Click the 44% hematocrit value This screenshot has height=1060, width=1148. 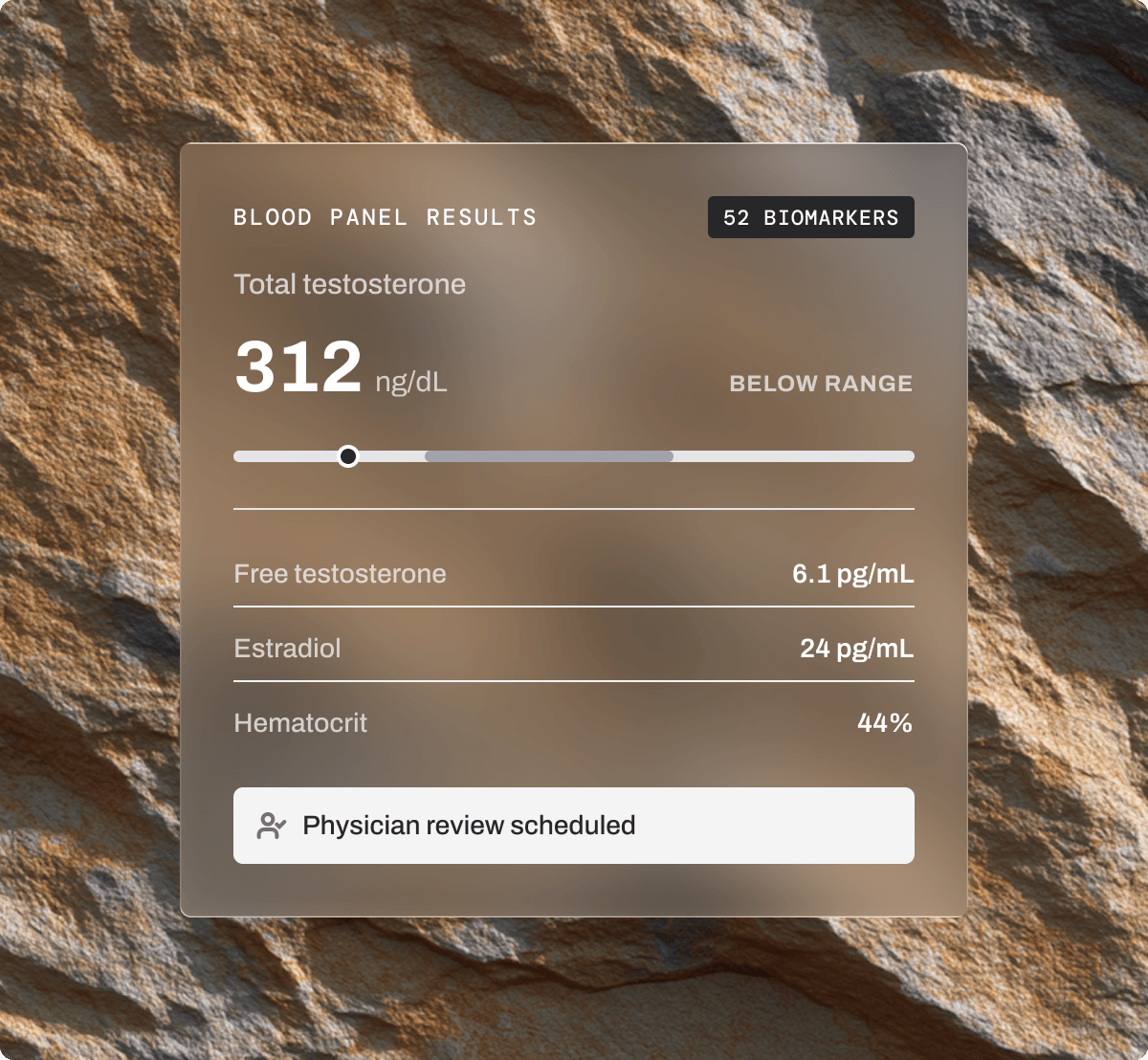[885, 723]
